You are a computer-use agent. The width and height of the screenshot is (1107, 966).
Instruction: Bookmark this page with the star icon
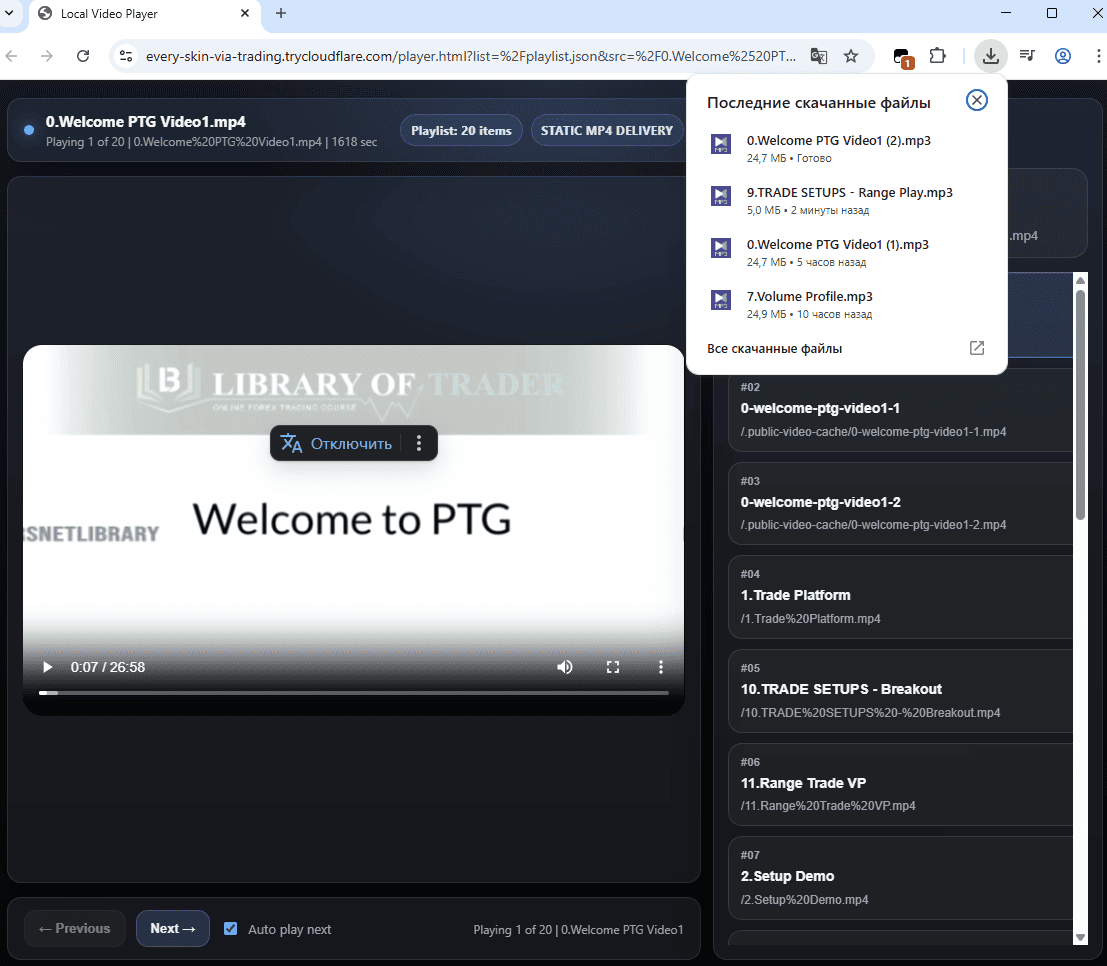[x=851, y=56]
